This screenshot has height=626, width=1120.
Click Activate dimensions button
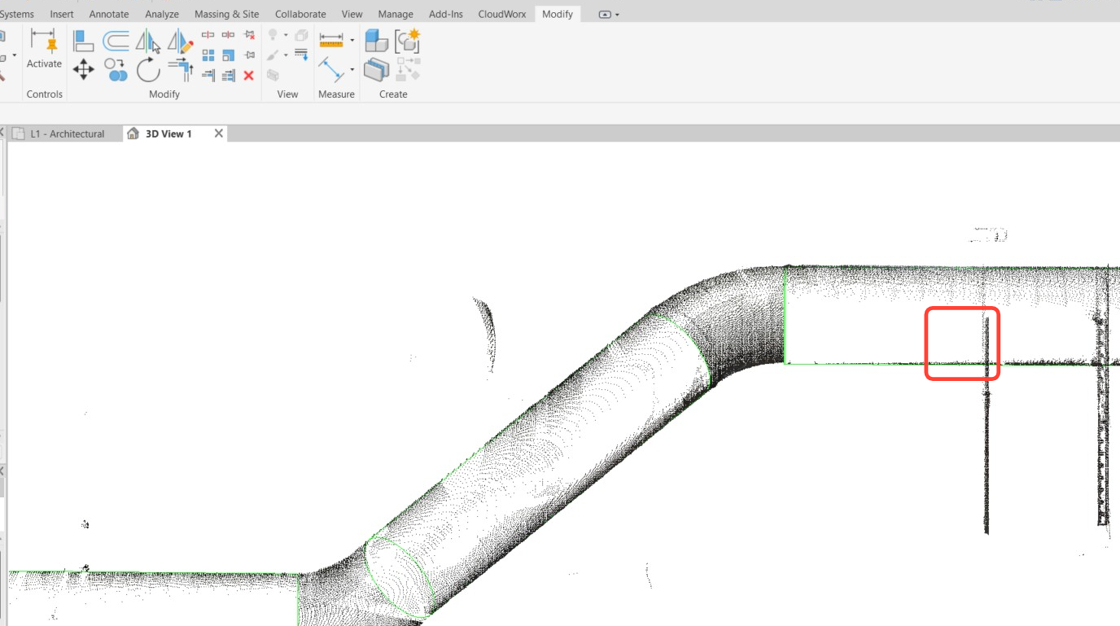(x=44, y=49)
